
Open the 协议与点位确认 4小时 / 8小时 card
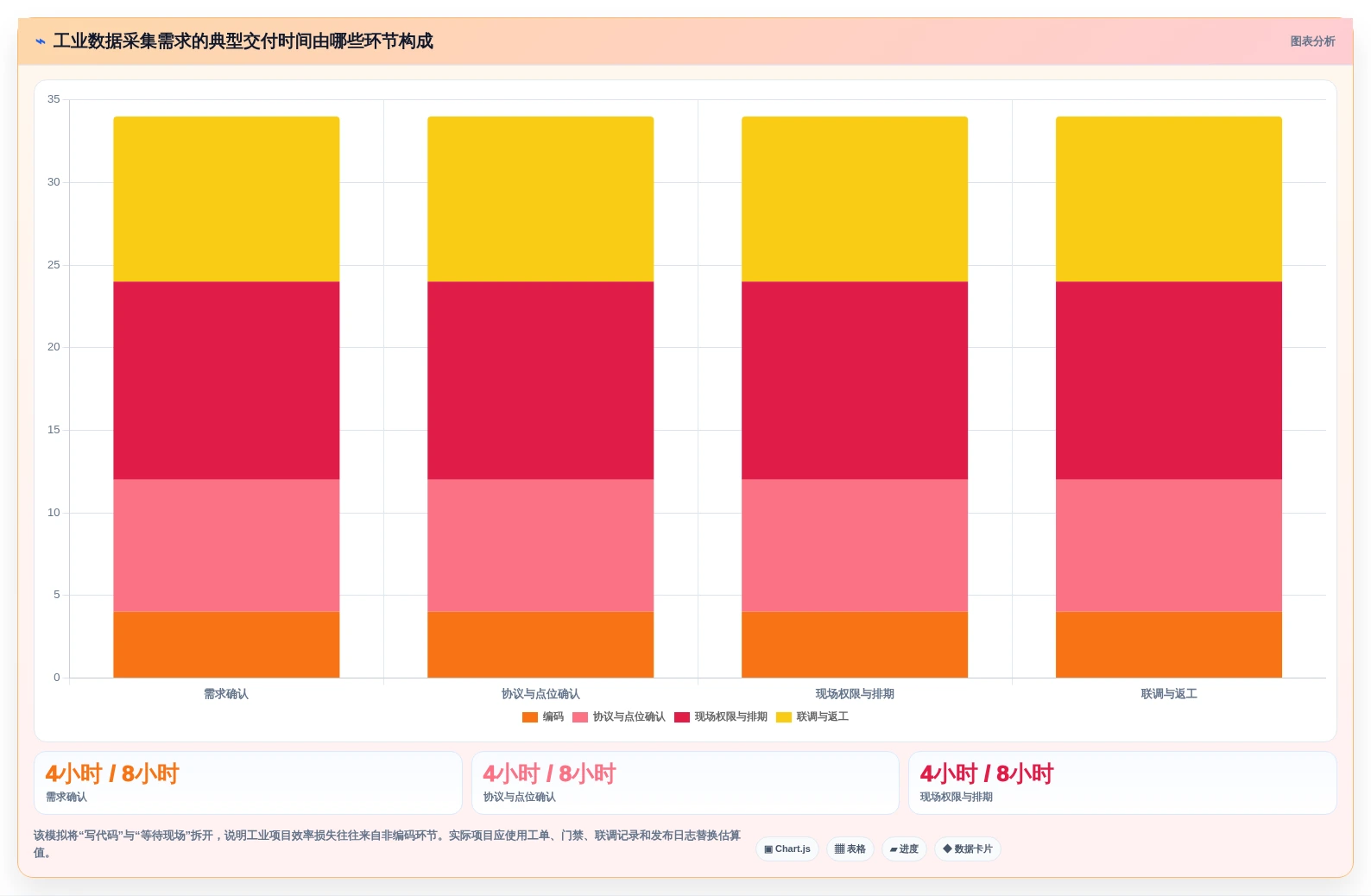(x=685, y=783)
